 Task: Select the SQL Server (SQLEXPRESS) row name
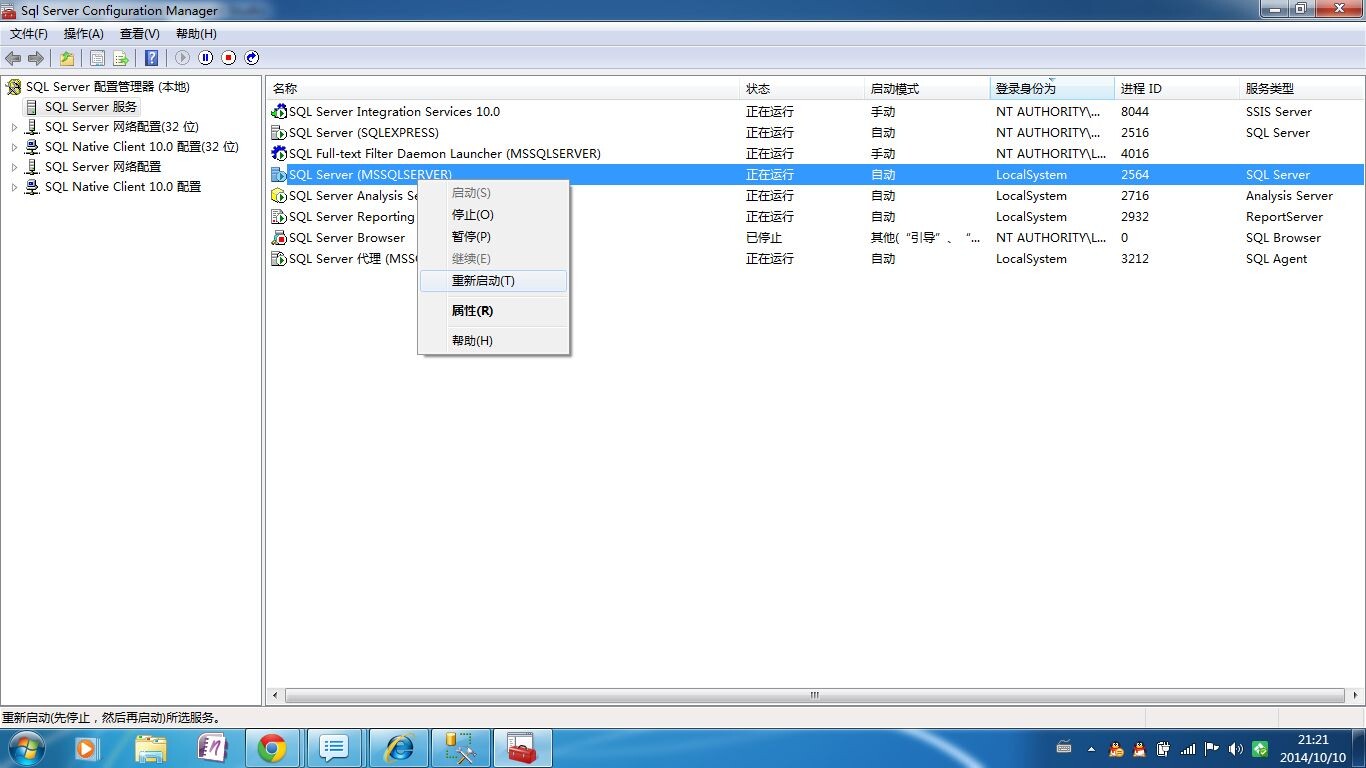(x=364, y=133)
